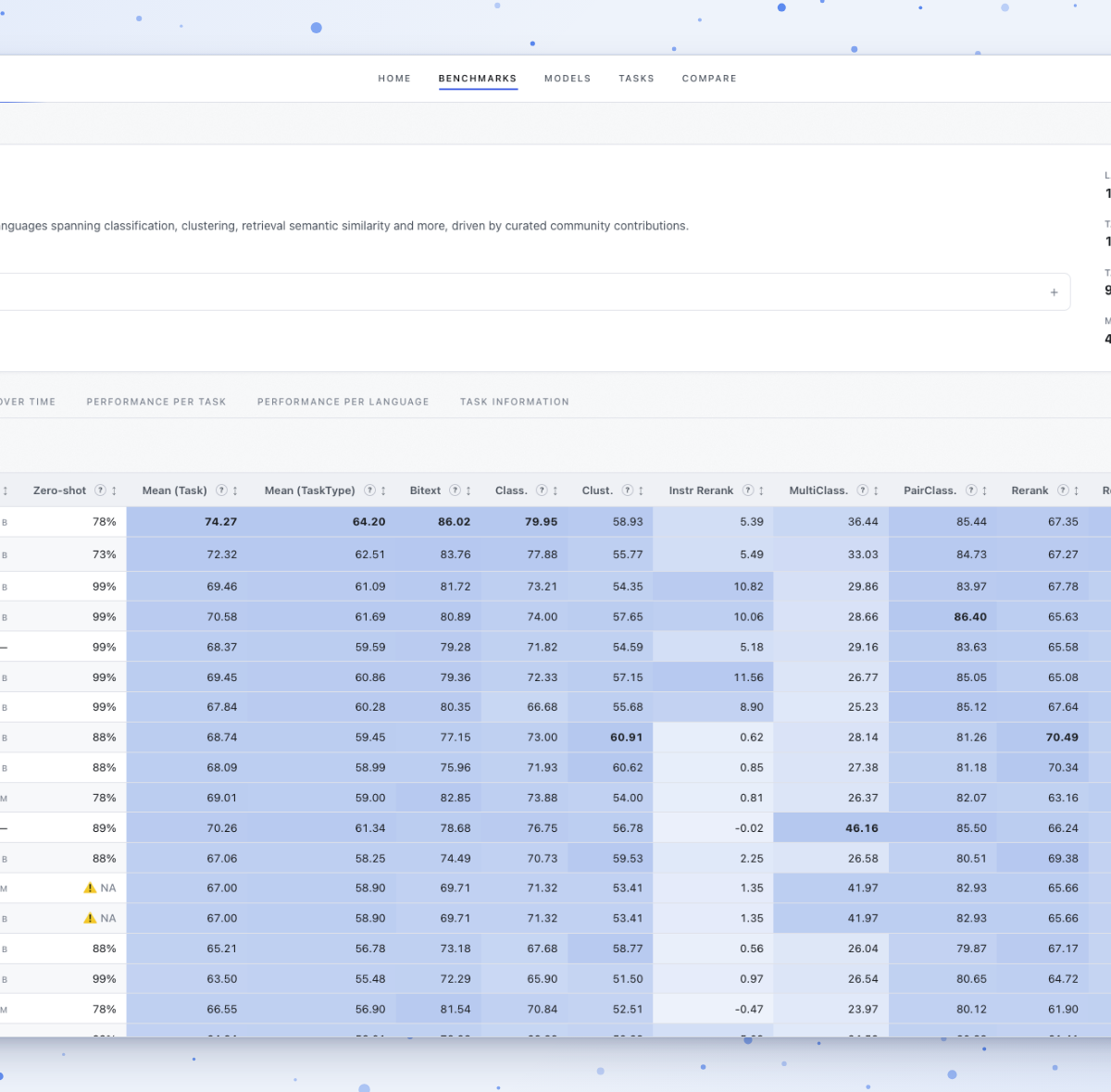
Task: Sort by Mean (TaskType) arrow
Action: (383, 490)
